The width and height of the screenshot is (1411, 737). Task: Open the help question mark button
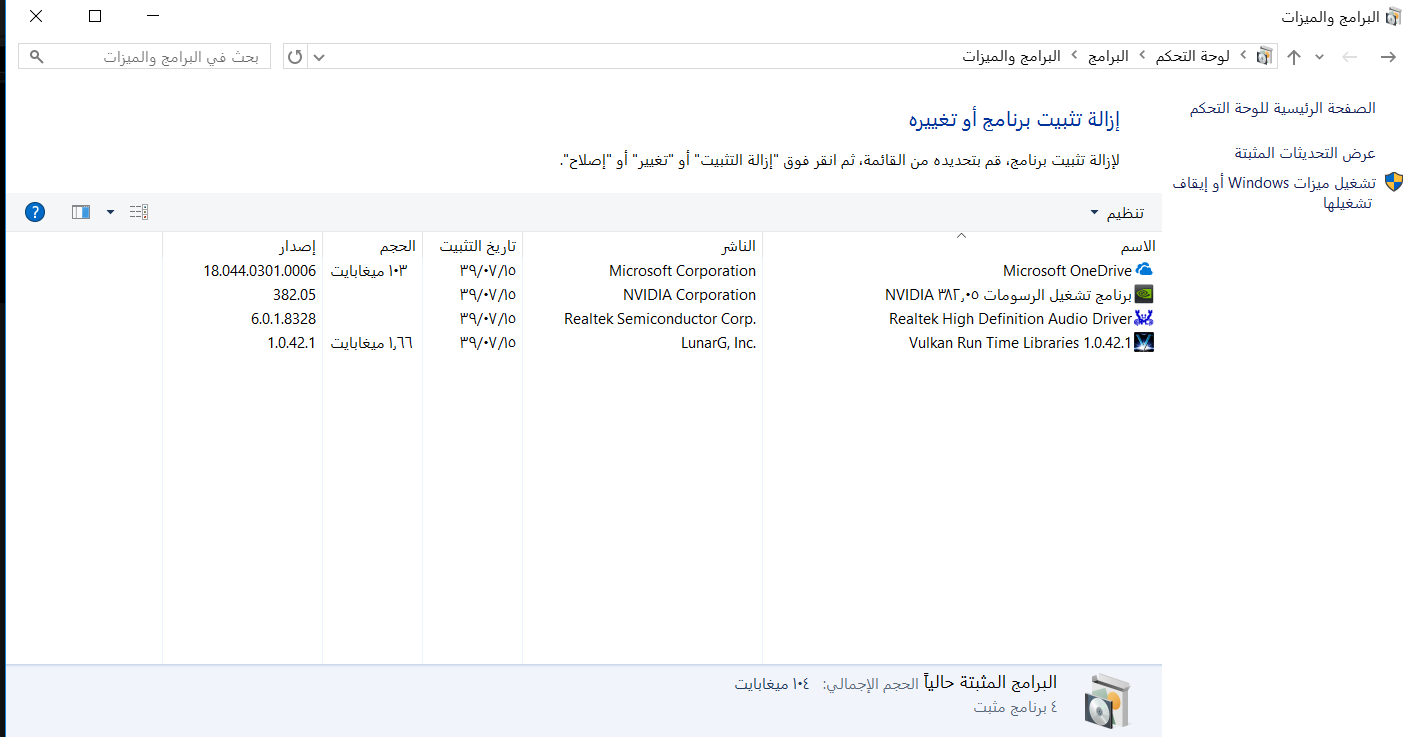pos(35,212)
